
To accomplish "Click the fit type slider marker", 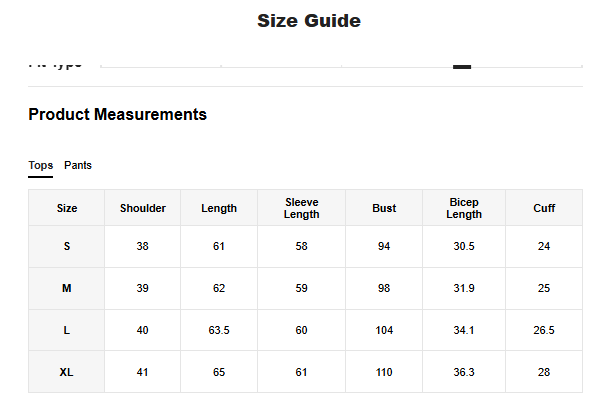I will pyautogui.click(x=462, y=66).
